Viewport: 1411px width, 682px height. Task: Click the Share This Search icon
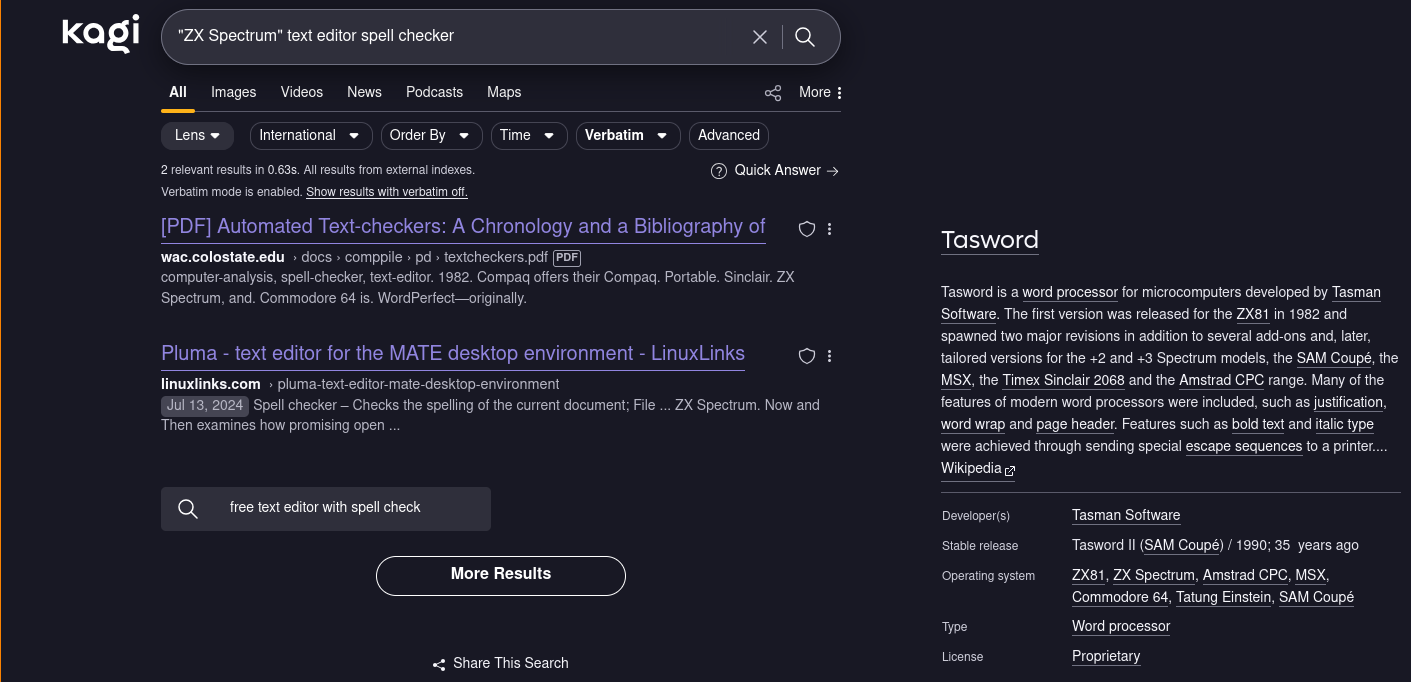[x=439, y=664]
